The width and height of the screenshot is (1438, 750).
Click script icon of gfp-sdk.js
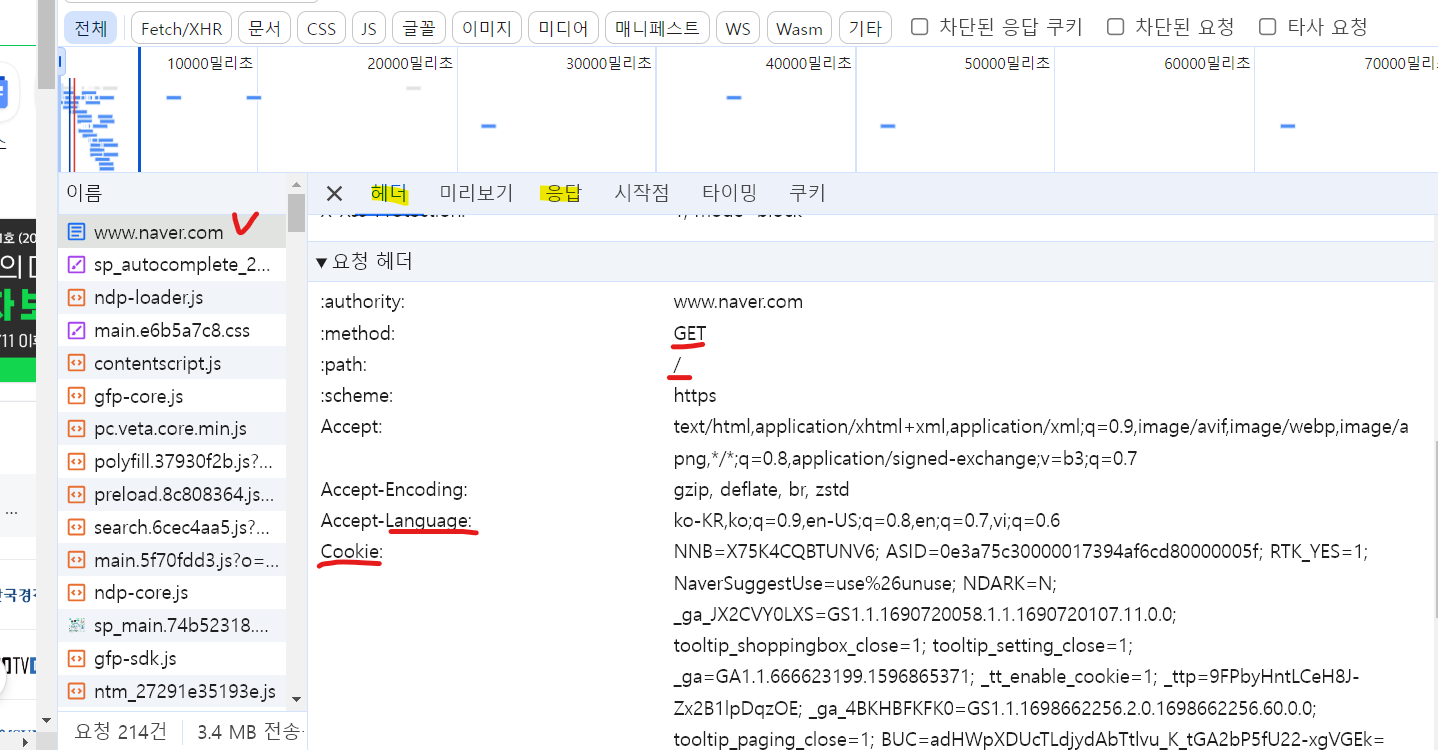(76, 658)
